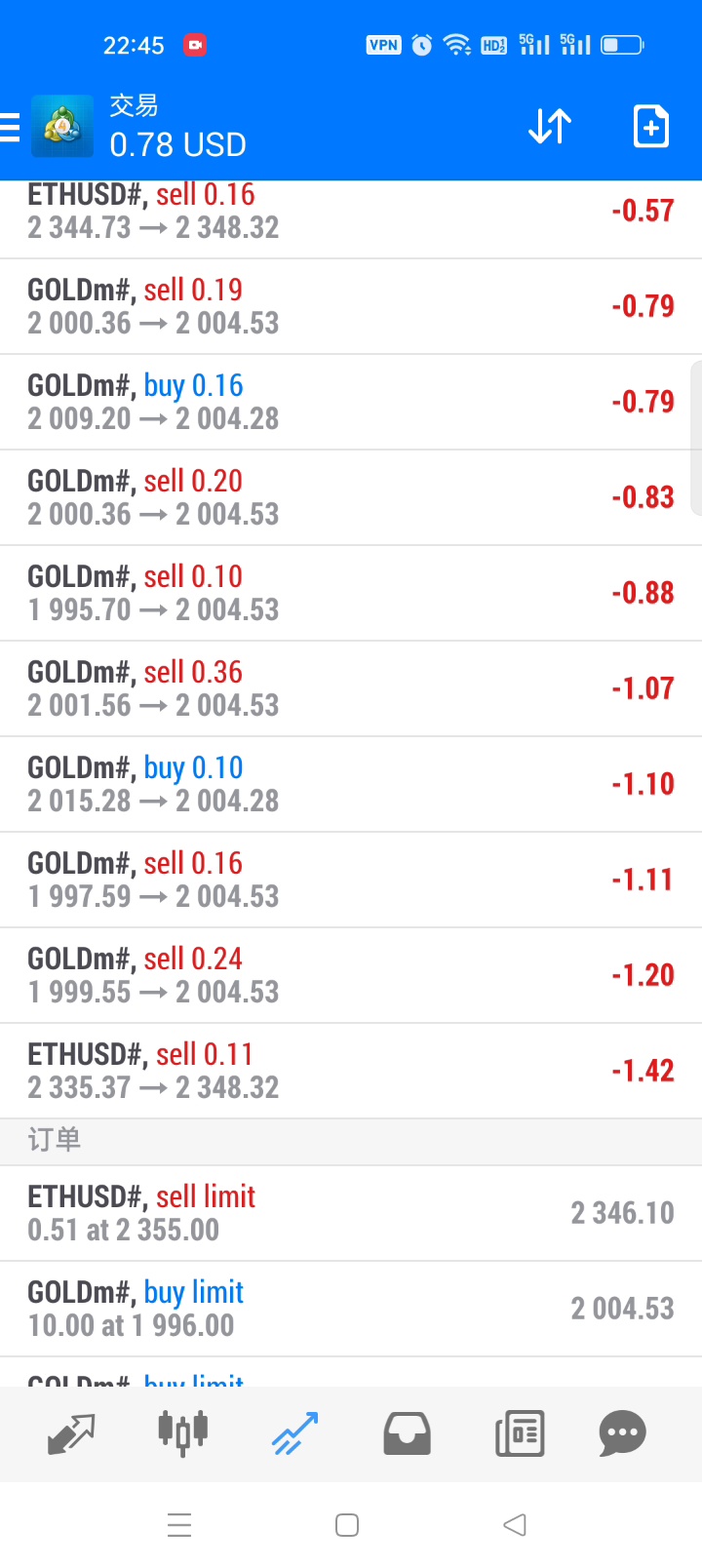Open the candlestick Chart tab
Screen dimensions: 702x1568
coord(183,1433)
